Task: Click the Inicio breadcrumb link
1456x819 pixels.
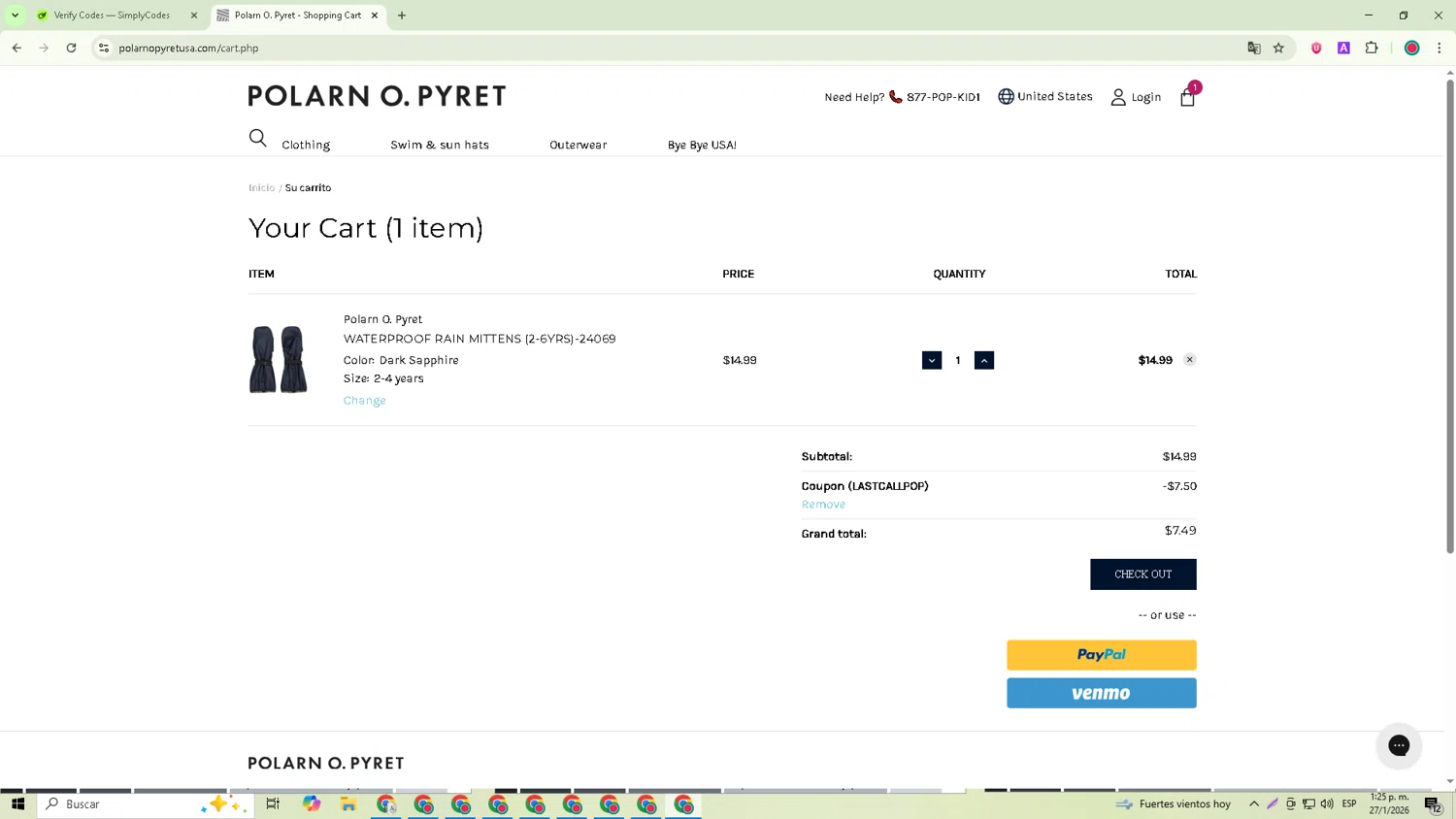Action: pos(261,187)
